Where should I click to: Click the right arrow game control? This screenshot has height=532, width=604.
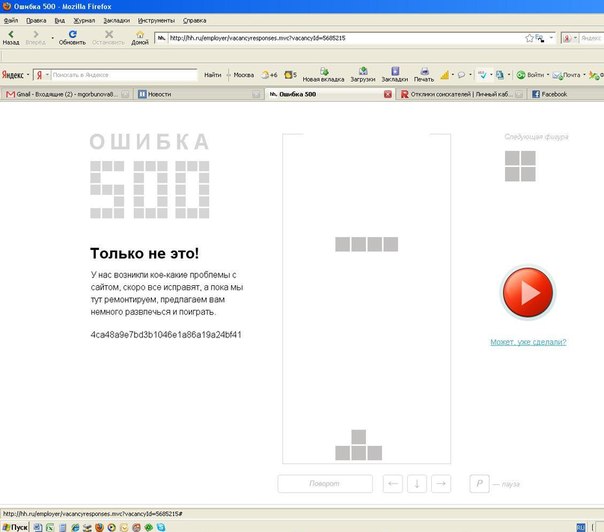[441, 483]
